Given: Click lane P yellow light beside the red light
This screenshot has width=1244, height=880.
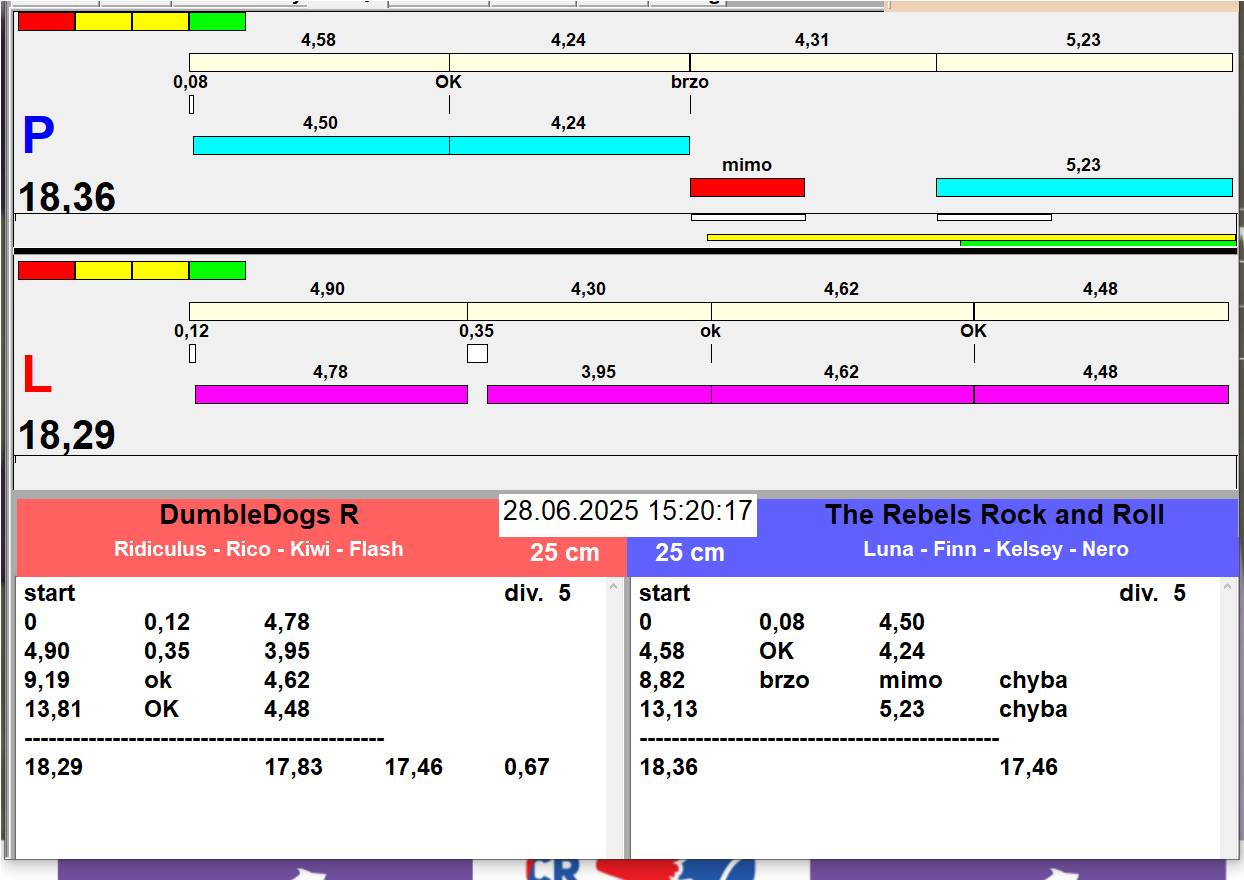Looking at the screenshot, I should 104,21.
